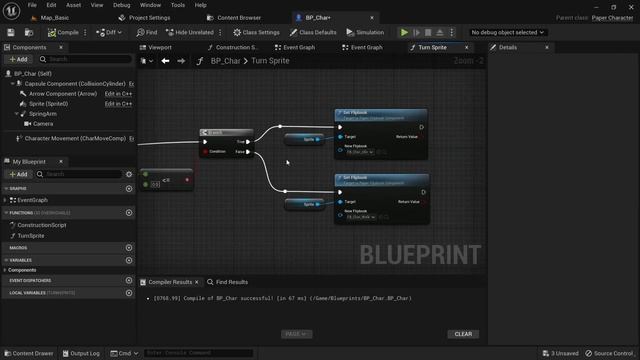Image resolution: width=640 pixels, height=360 pixels.
Task: Open the Paper Character parent class link
Action: [x=612, y=18]
